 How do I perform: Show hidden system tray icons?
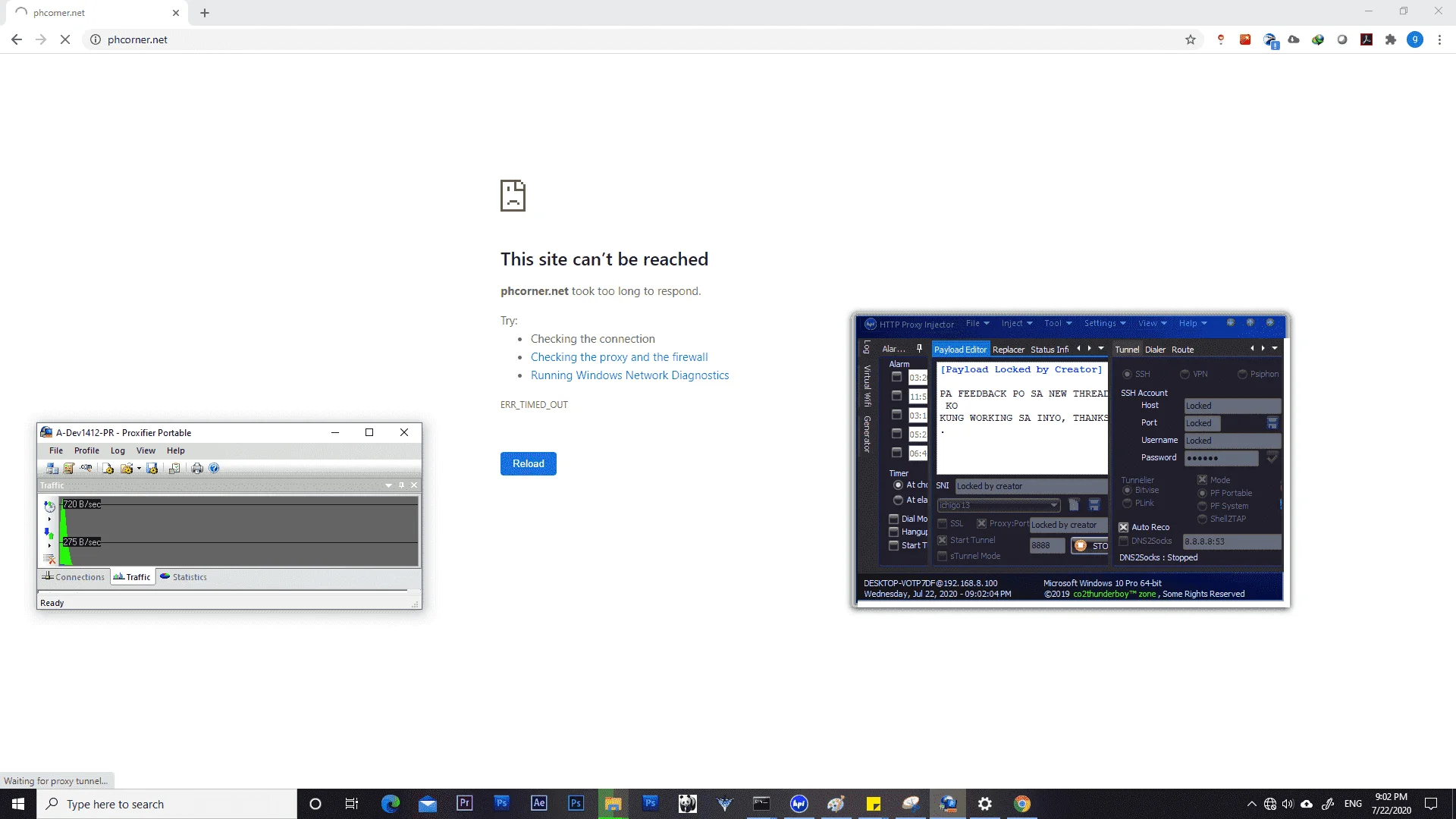[x=1251, y=804]
